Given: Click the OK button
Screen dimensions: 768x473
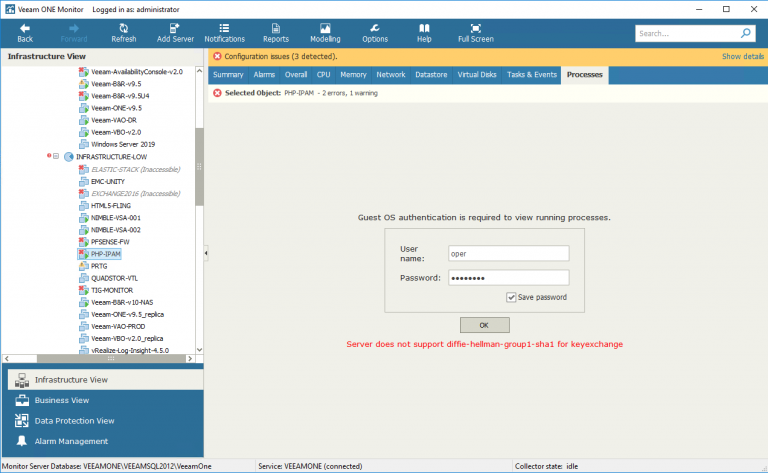Looking at the screenshot, I should pyautogui.click(x=484, y=325).
